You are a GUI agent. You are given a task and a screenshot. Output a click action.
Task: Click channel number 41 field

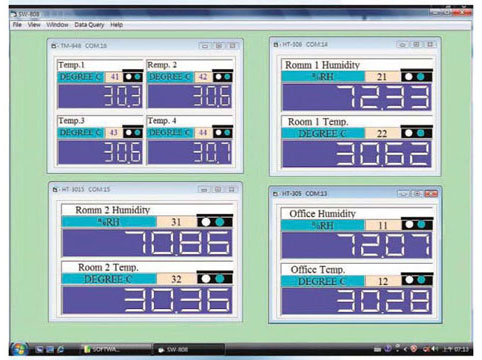(x=114, y=77)
